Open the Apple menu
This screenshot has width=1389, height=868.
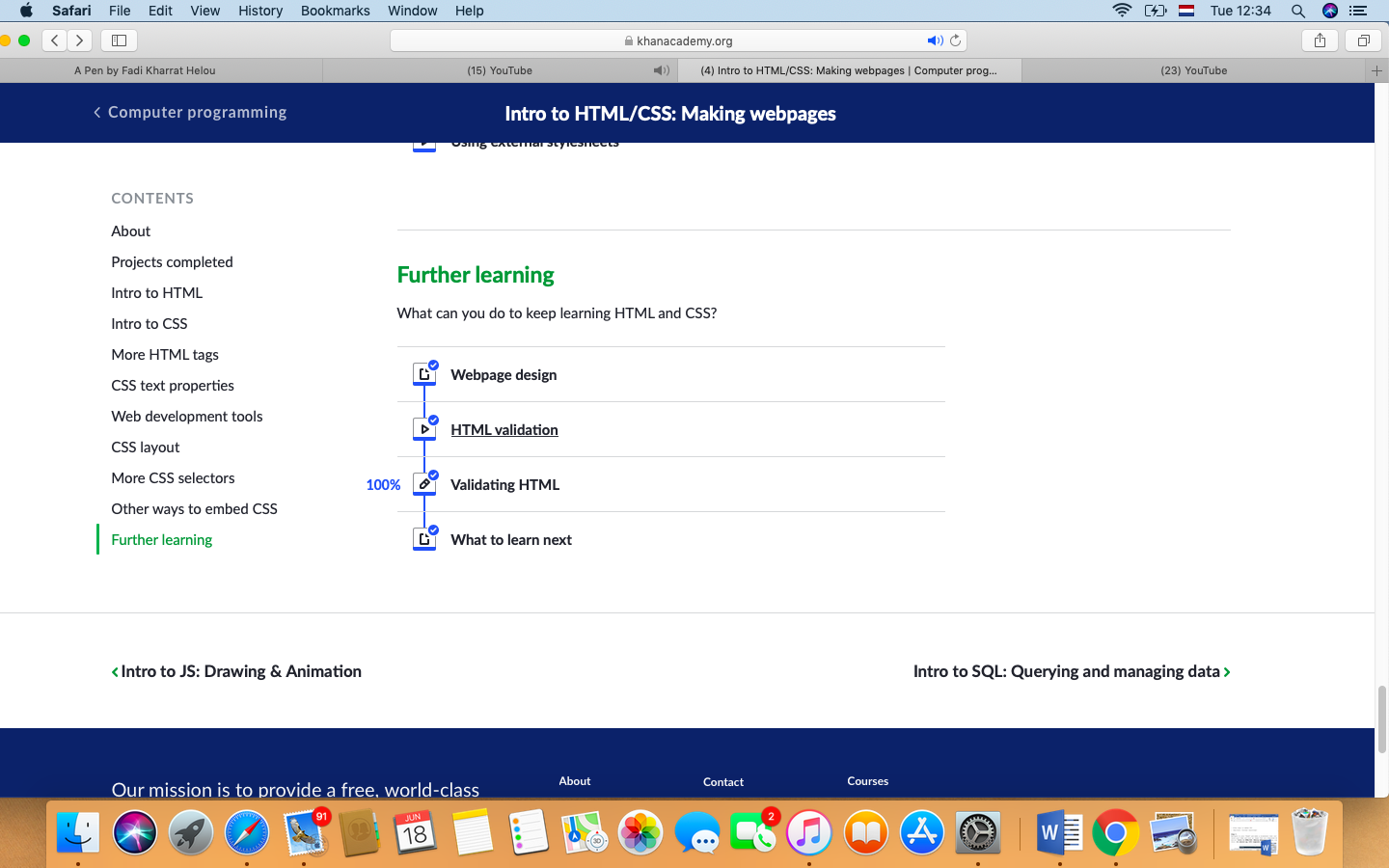tap(26, 11)
